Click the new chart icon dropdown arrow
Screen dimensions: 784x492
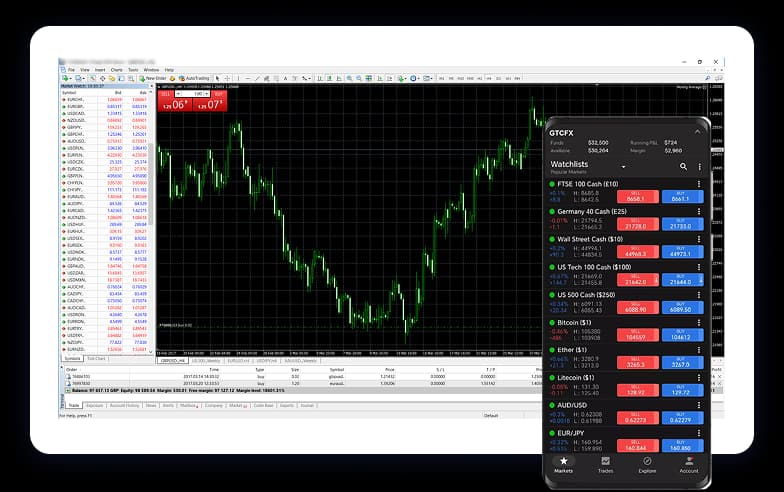71,78
